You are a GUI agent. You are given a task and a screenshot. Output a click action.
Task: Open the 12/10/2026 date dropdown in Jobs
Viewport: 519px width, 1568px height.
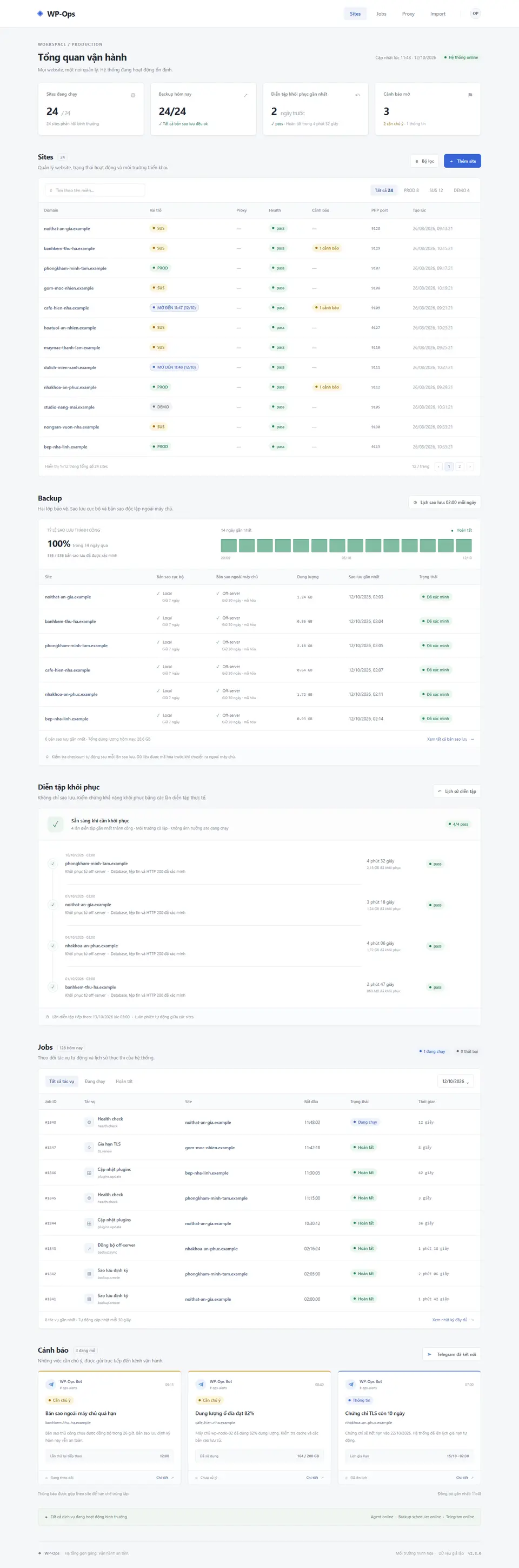tap(456, 1081)
